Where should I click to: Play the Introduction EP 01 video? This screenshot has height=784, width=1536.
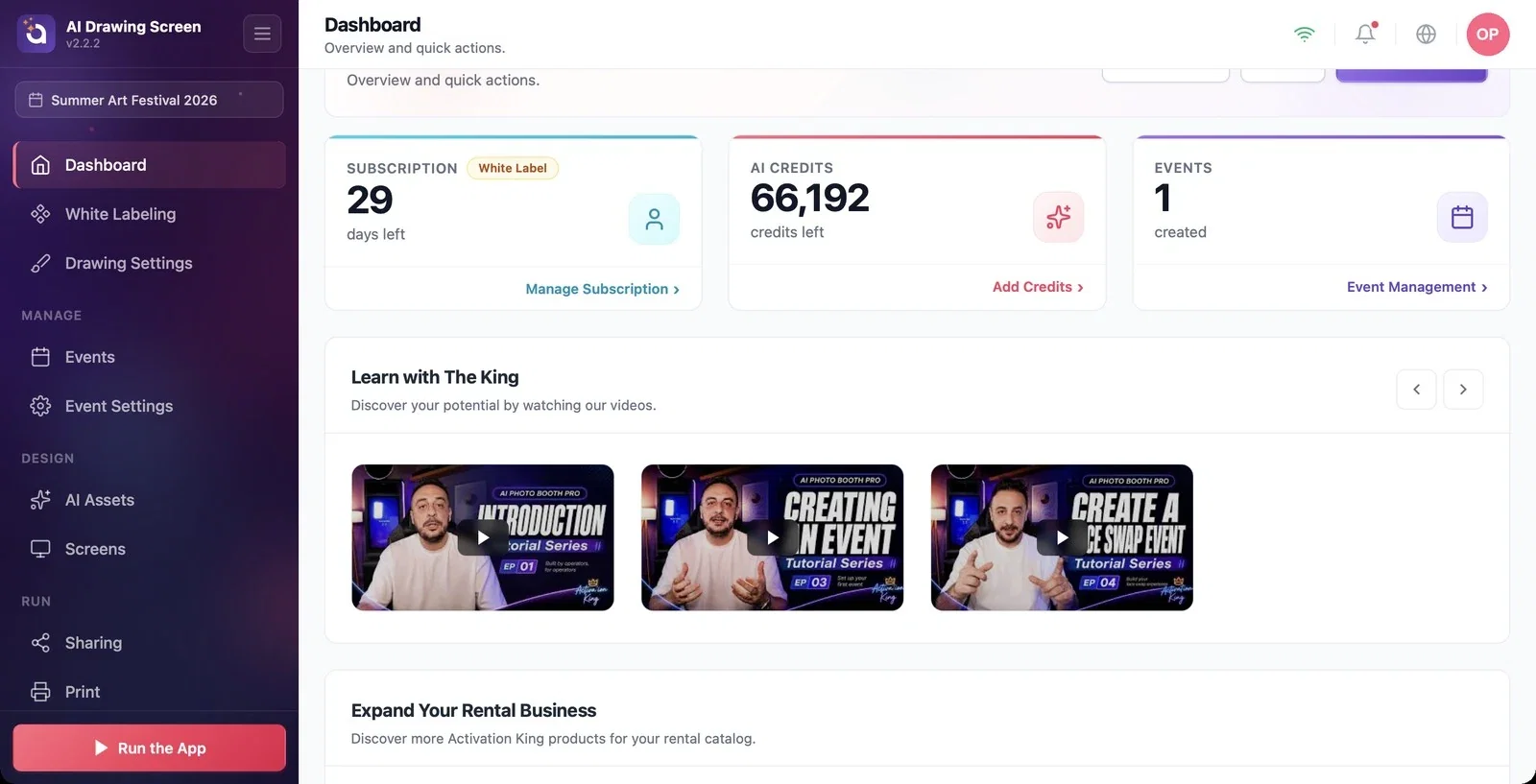tap(483, 537)
